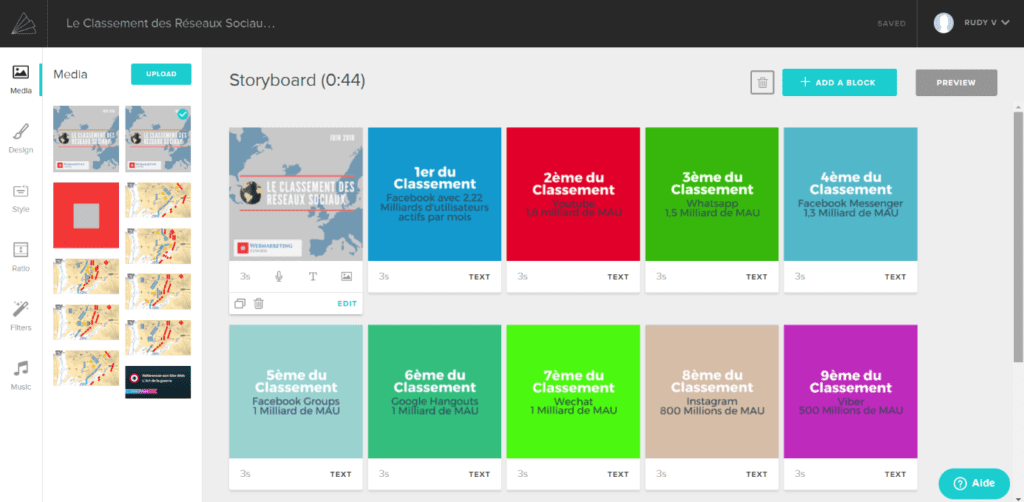The width and height of the screenshot is (1024, 502).
Task: Click the PREVIEW button
Action: pyautogui.click(x=956, y=83)
